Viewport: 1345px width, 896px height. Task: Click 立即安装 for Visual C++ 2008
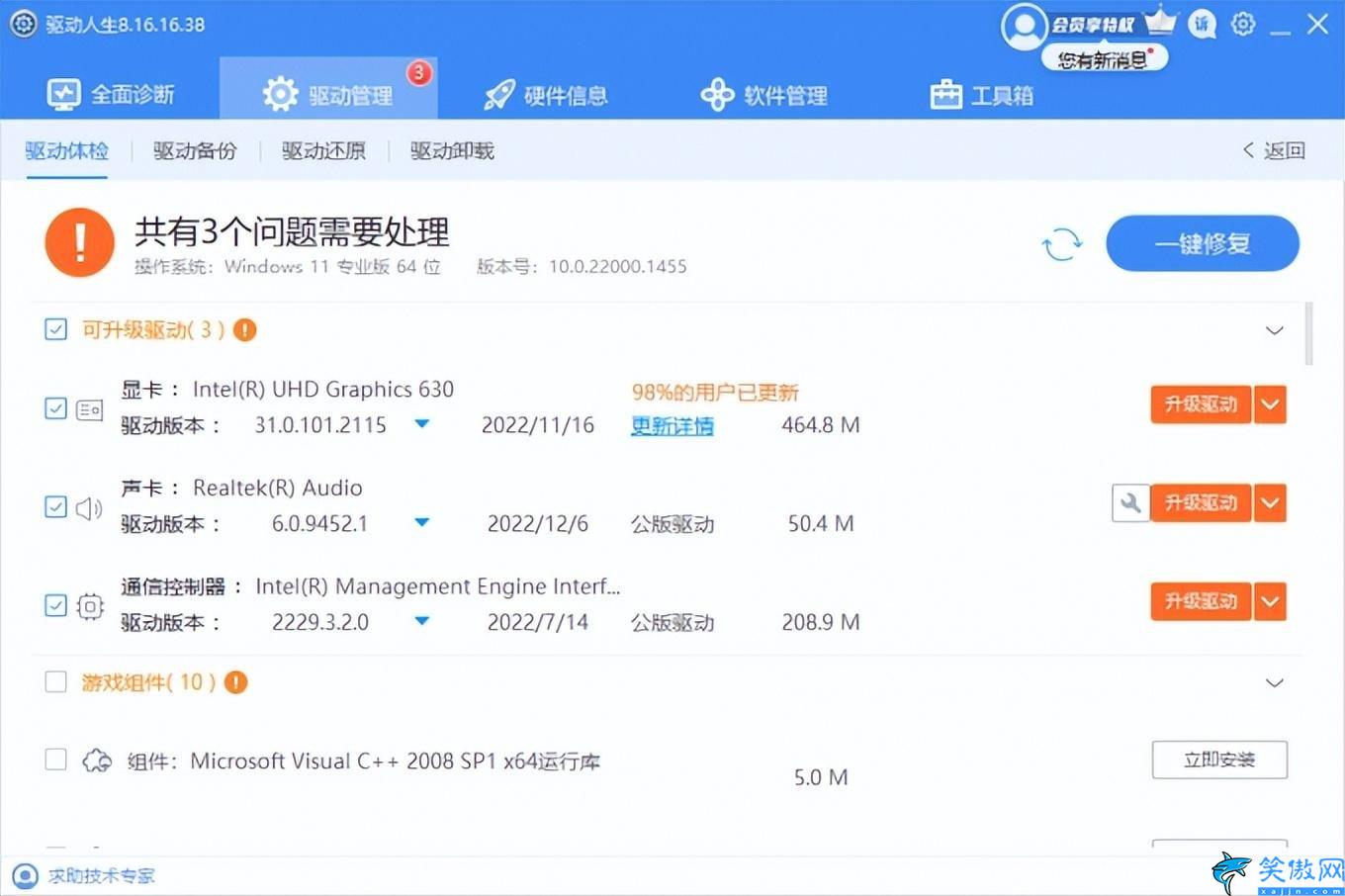1219,760
